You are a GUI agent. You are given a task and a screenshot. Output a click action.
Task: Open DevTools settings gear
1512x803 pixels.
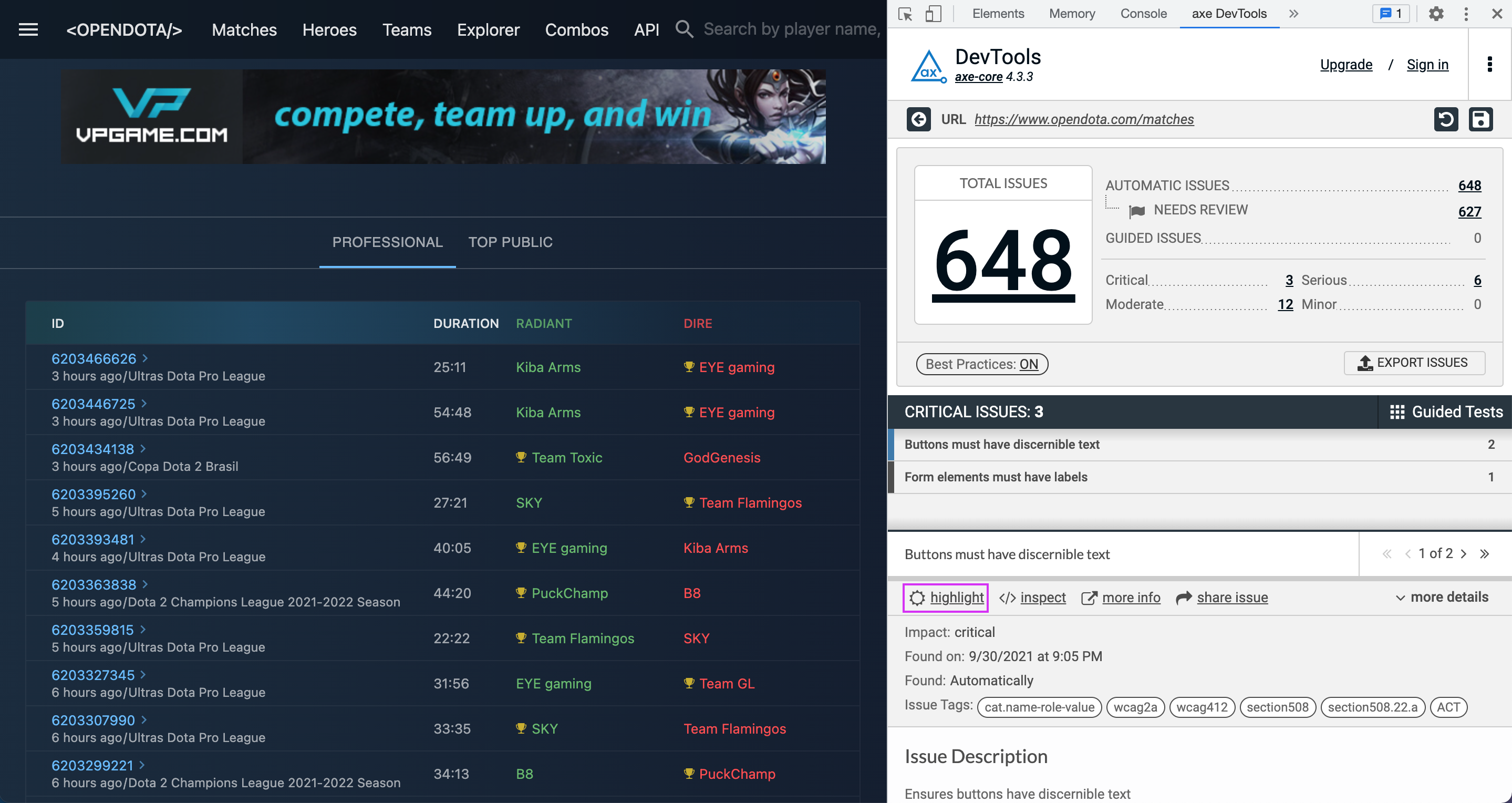[x=1436, y=14]
